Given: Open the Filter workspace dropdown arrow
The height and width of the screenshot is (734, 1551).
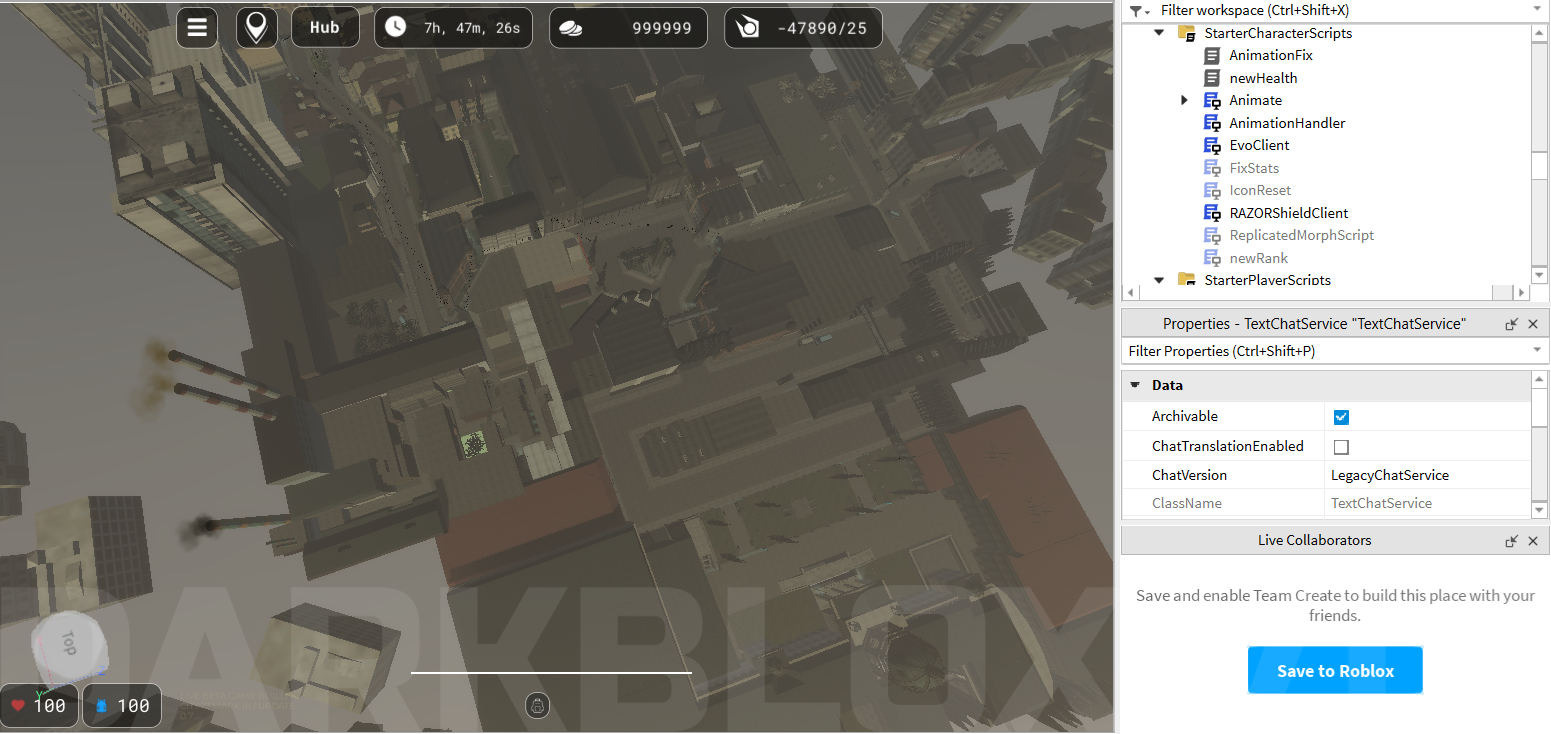Looking at the screenshot, I should pyautogui.click(x=1537, y=10).
